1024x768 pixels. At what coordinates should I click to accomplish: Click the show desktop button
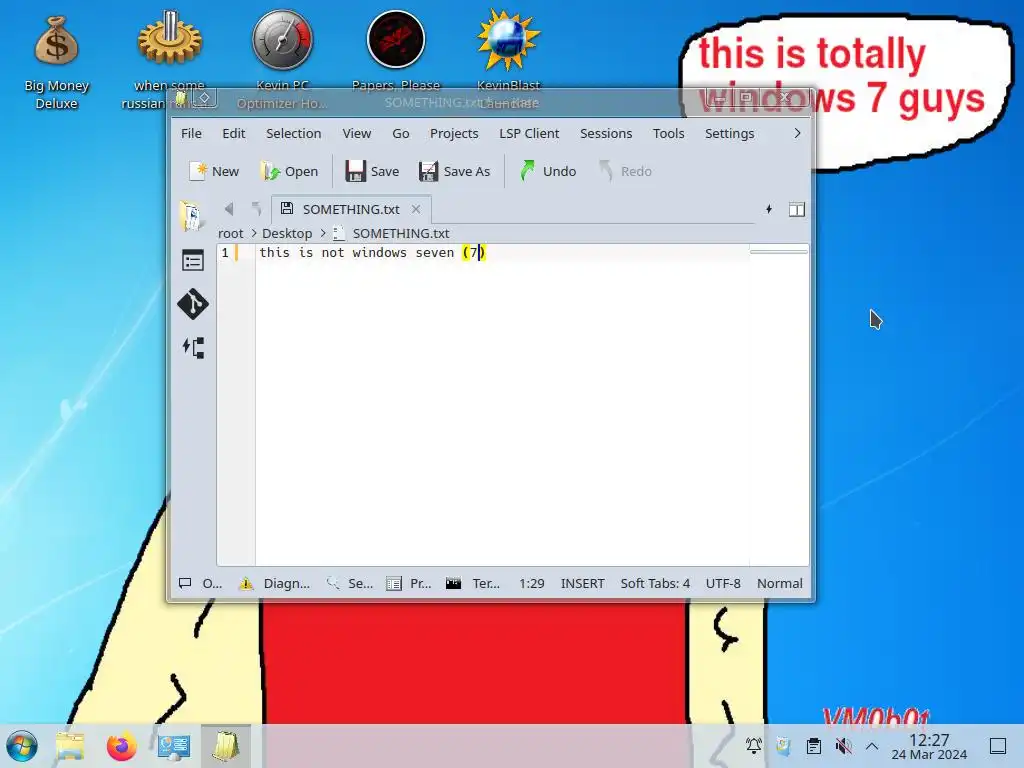pos(998,746)
